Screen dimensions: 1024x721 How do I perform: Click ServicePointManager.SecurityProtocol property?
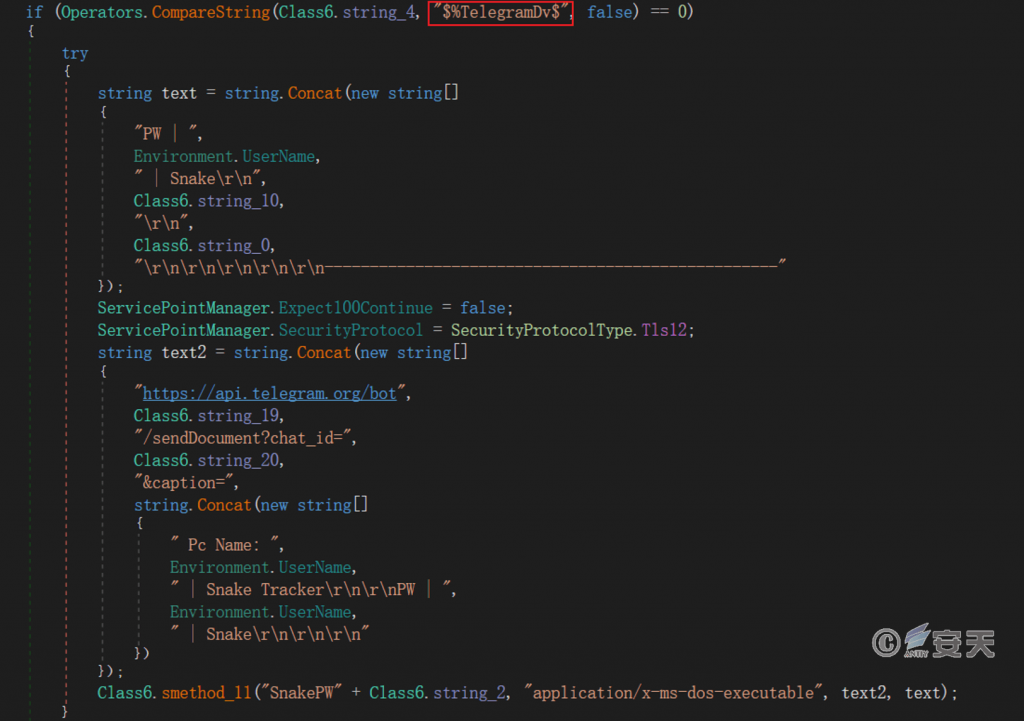pos(261,330)
